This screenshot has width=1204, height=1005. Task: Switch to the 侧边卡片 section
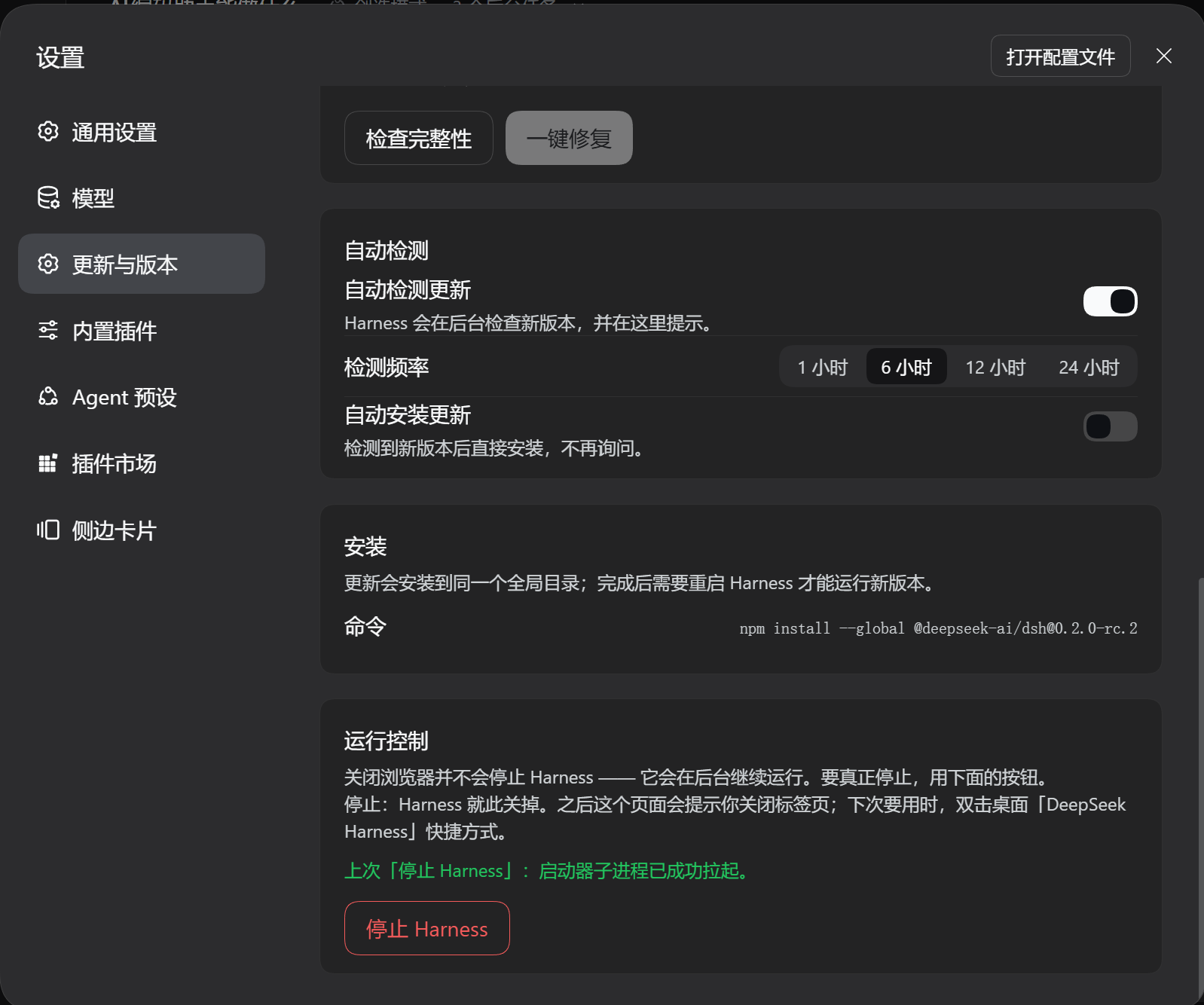tap(142, 530)
